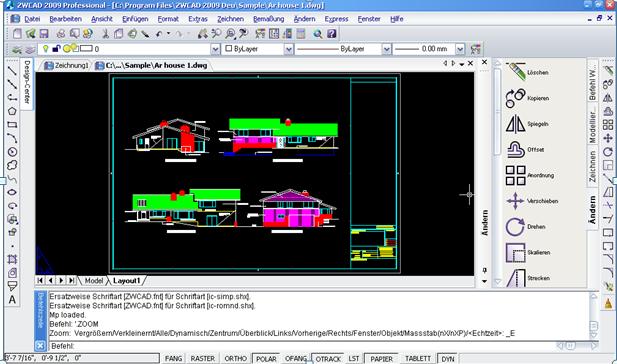
Task: Toggle OTRACK object tracking
Action: [328, 358]
